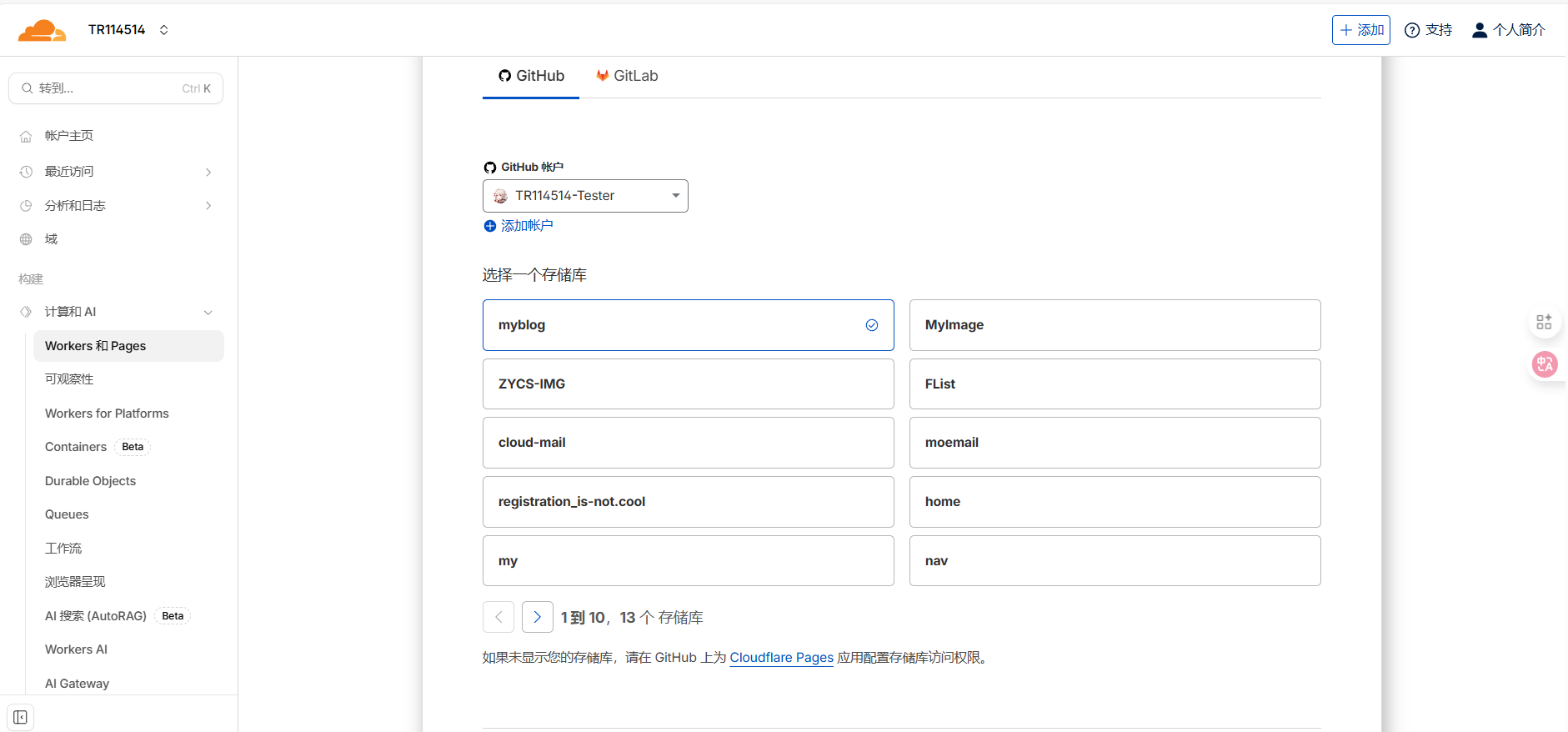Click the 域 globe icon
Viewport: 1568px width, 732px height.
(x=26, y=239)
